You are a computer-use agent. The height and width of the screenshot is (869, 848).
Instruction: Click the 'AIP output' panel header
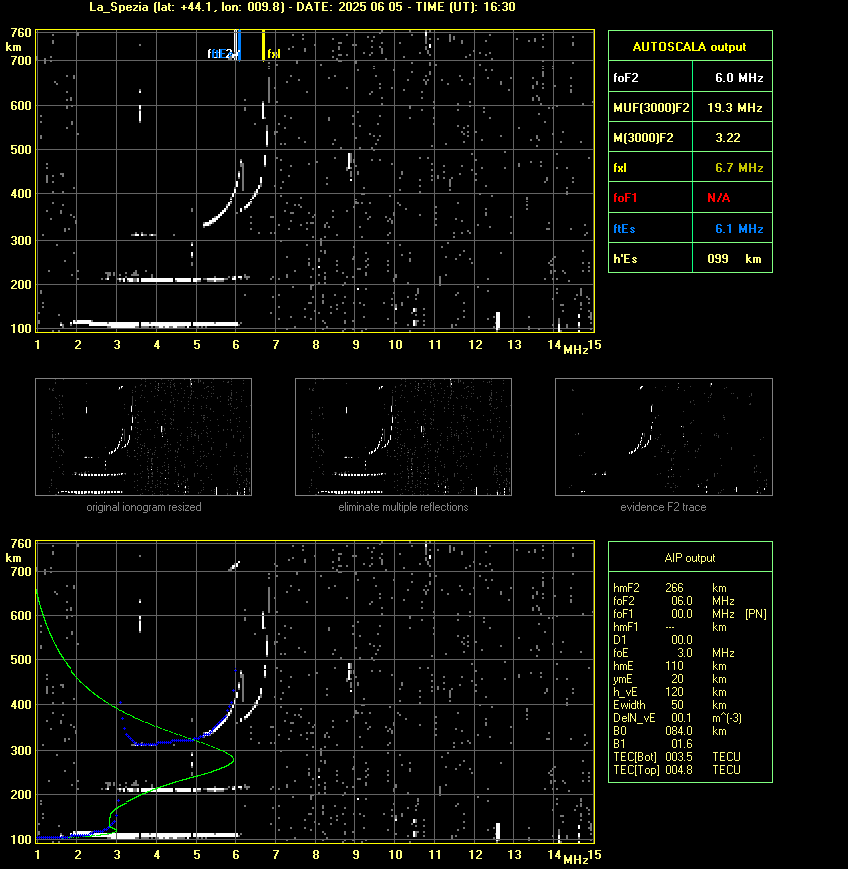coord(689,558)
